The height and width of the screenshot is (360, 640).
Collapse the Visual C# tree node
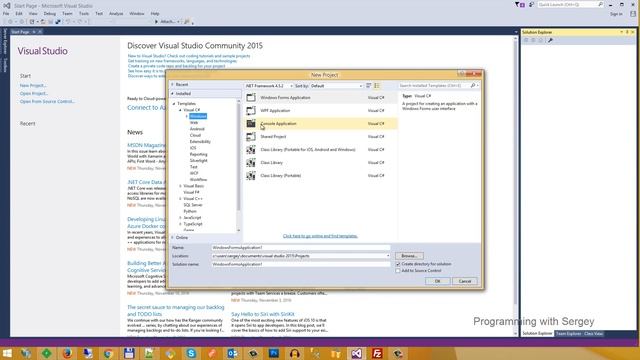pos(180,110)
